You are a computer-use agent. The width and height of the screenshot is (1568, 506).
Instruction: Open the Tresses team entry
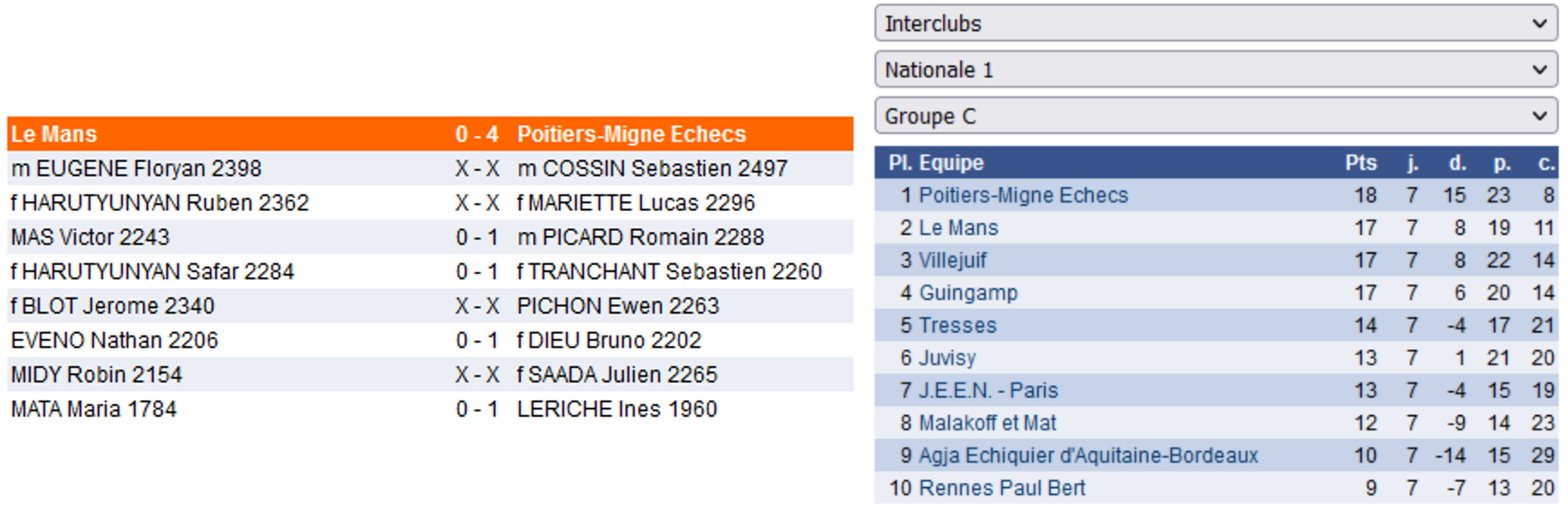point(957,325)
